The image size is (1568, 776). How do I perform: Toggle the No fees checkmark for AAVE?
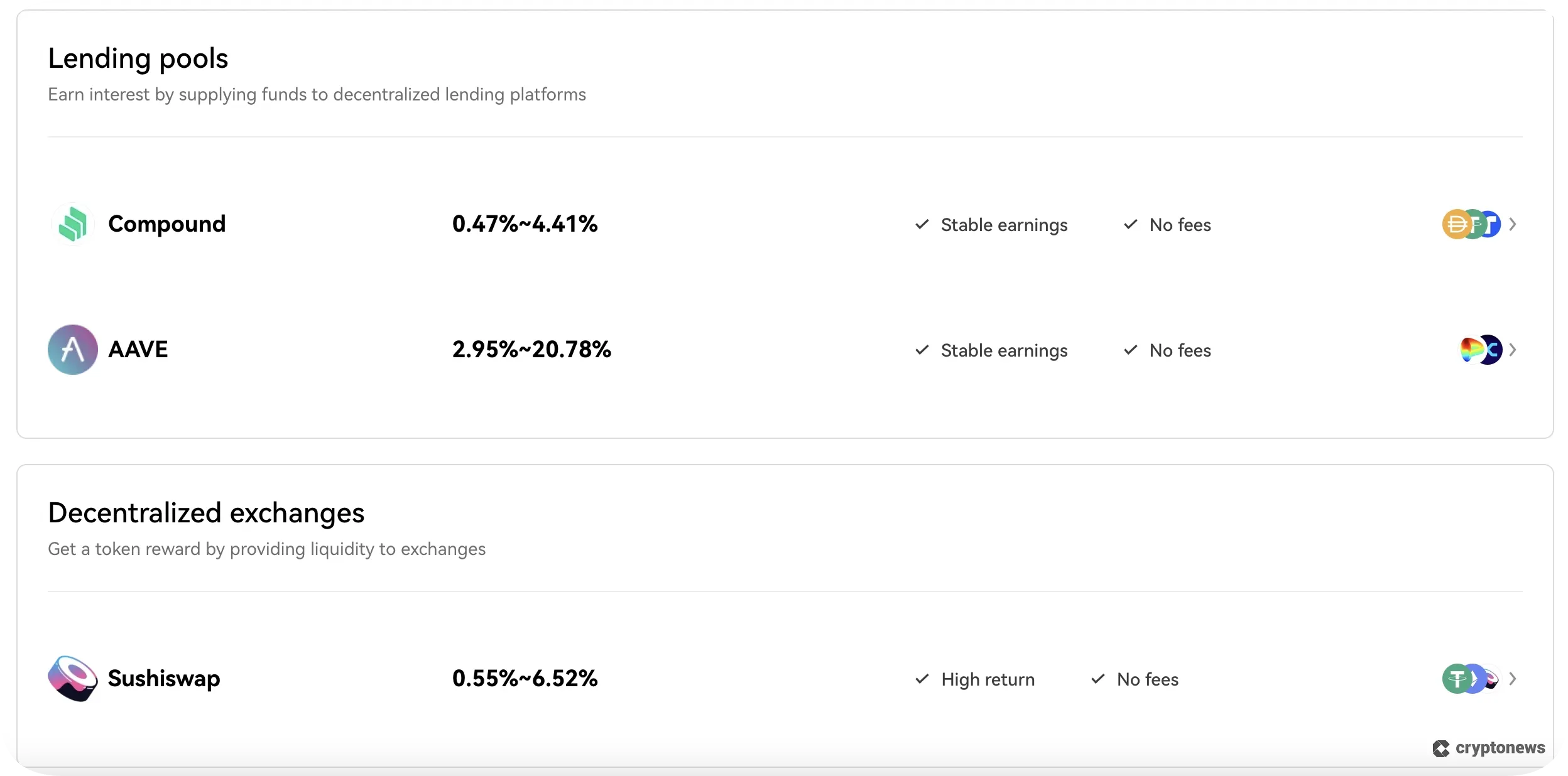click(1130, 351)
